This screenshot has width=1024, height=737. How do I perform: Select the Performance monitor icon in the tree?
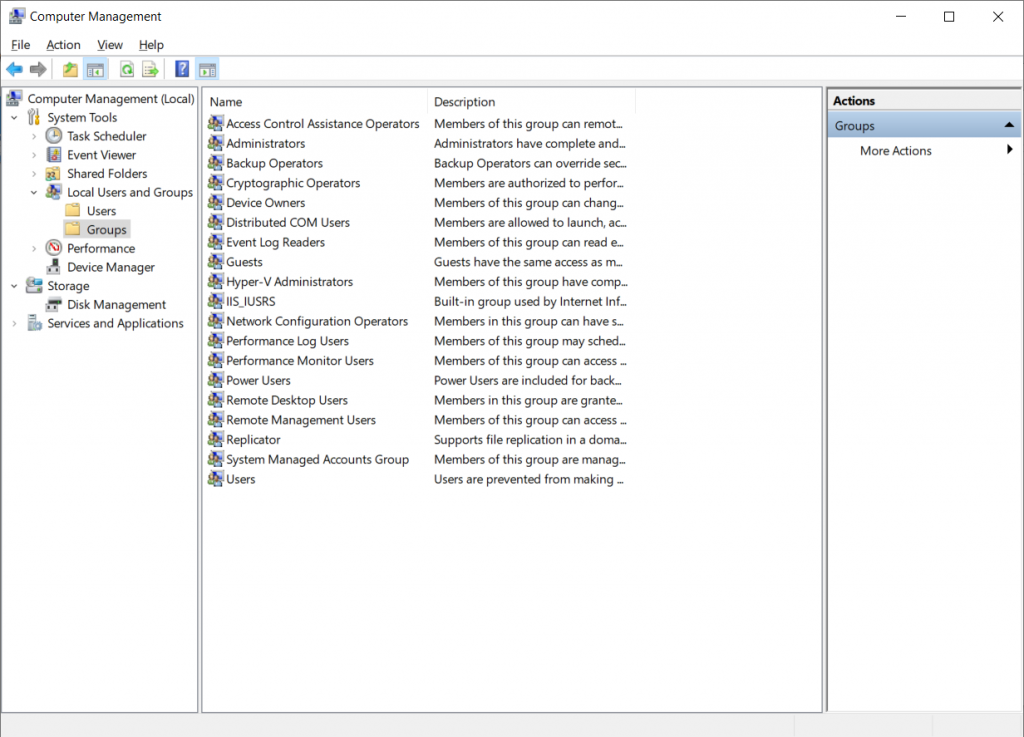coord(54,248)
